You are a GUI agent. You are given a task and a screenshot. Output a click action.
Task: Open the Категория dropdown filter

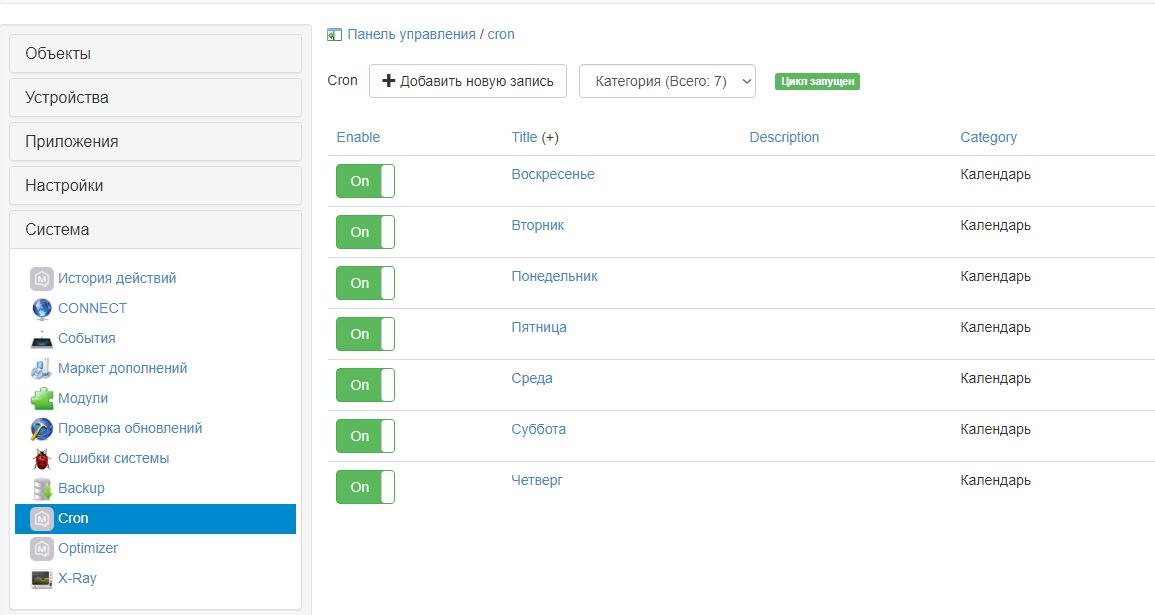[667, 82]
